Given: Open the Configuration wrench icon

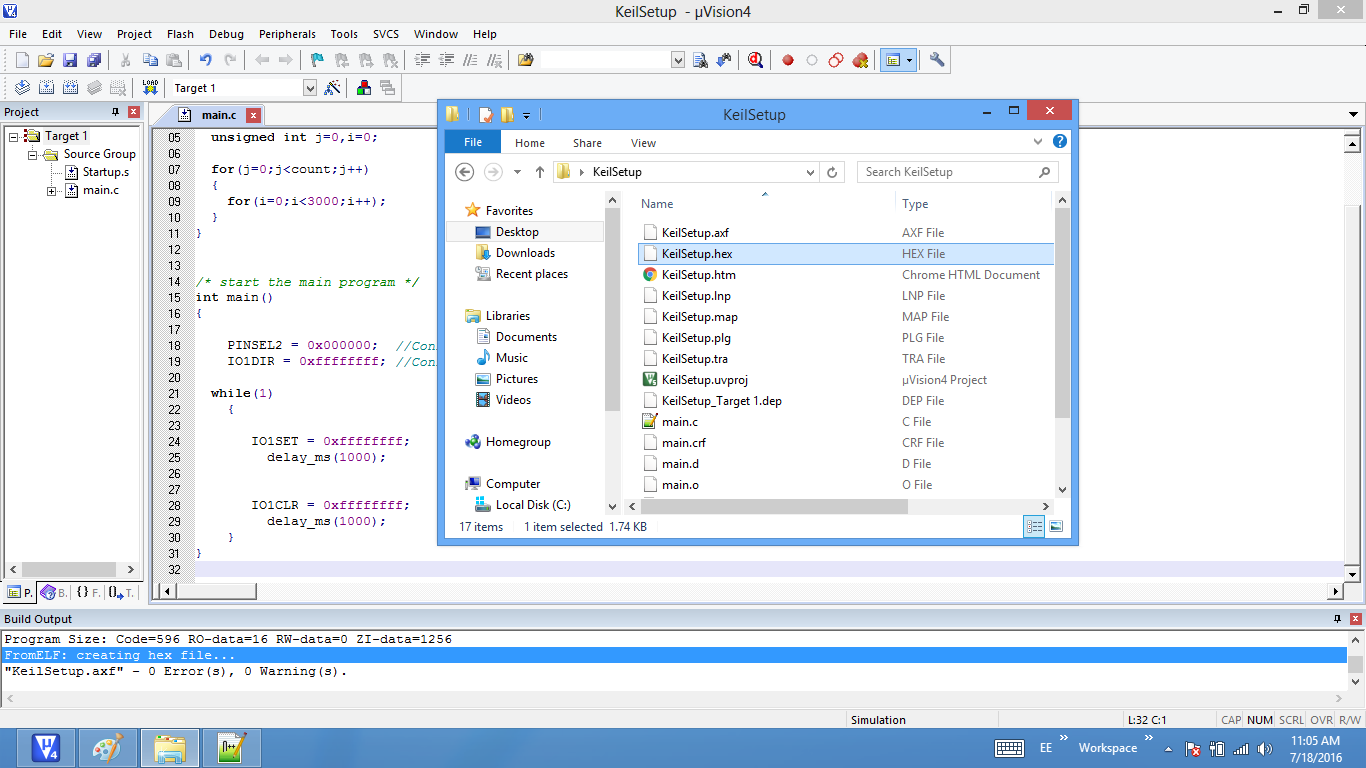Looking at the screenshot, I should coord(937,60).
